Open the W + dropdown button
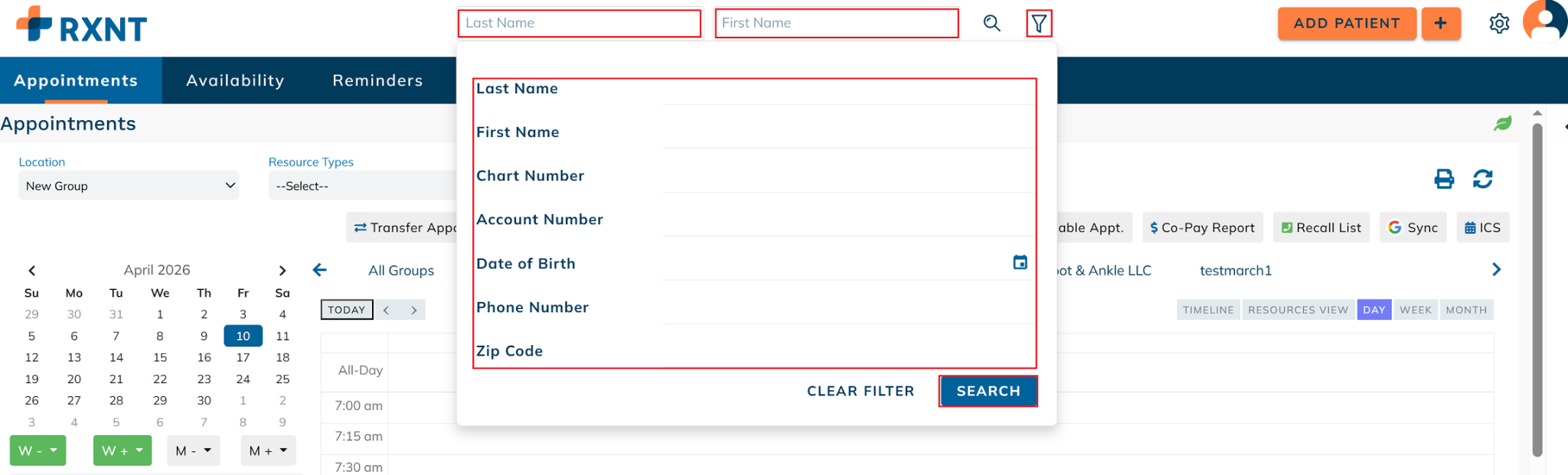 (122, 451)
